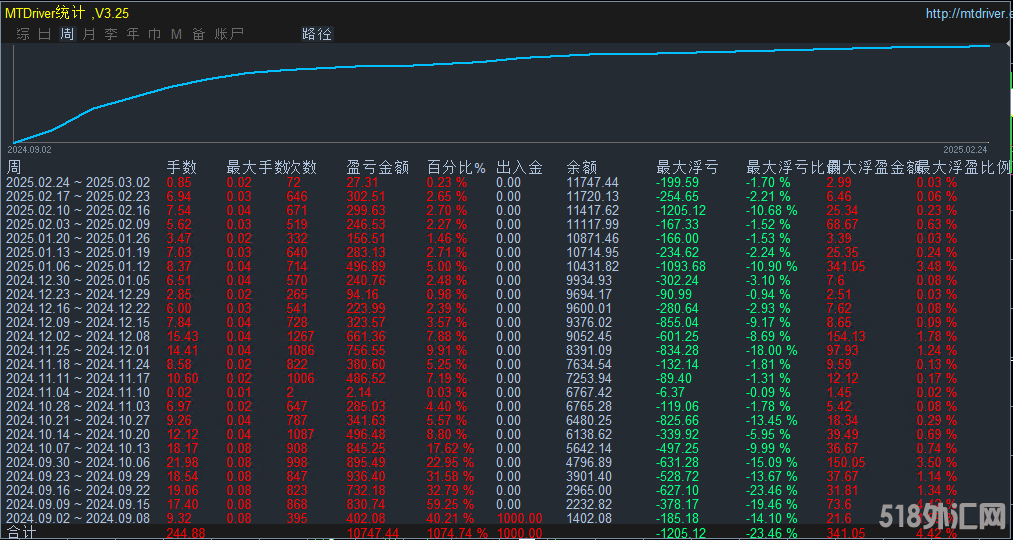Viewport: 1013px width, 540px height.
Task: Switch to the 季 quarterly tab
Action: [x=111, y=34]
